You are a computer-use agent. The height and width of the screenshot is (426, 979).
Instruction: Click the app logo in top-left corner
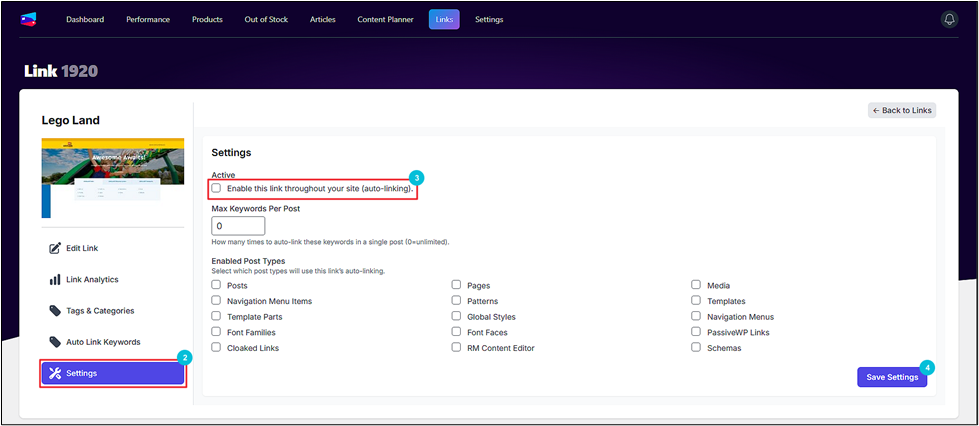28,19
